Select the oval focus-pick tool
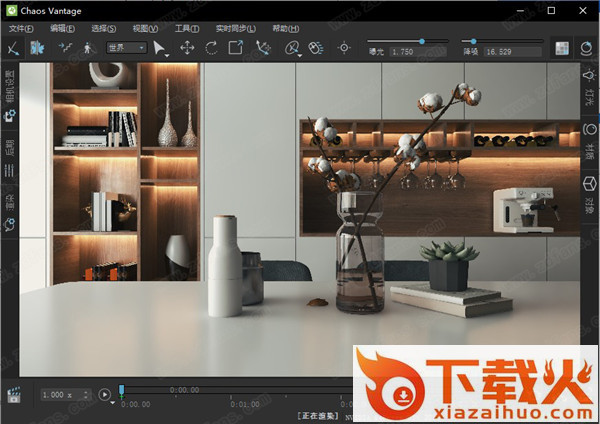Image resolution: width=600 pixels, height=424 pixels. pyautogui.click(x=292, y=48)
